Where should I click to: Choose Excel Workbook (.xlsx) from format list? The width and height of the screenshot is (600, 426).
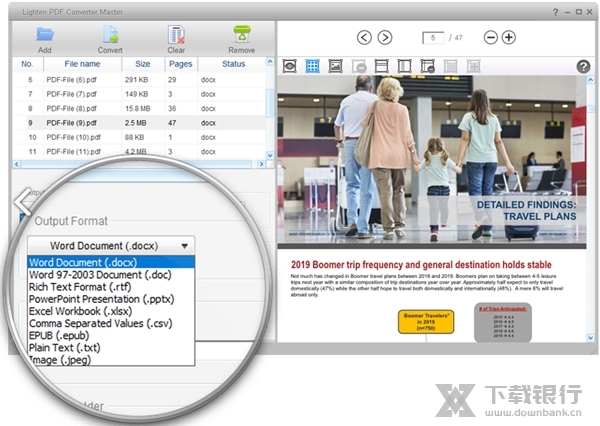point(79,313)
